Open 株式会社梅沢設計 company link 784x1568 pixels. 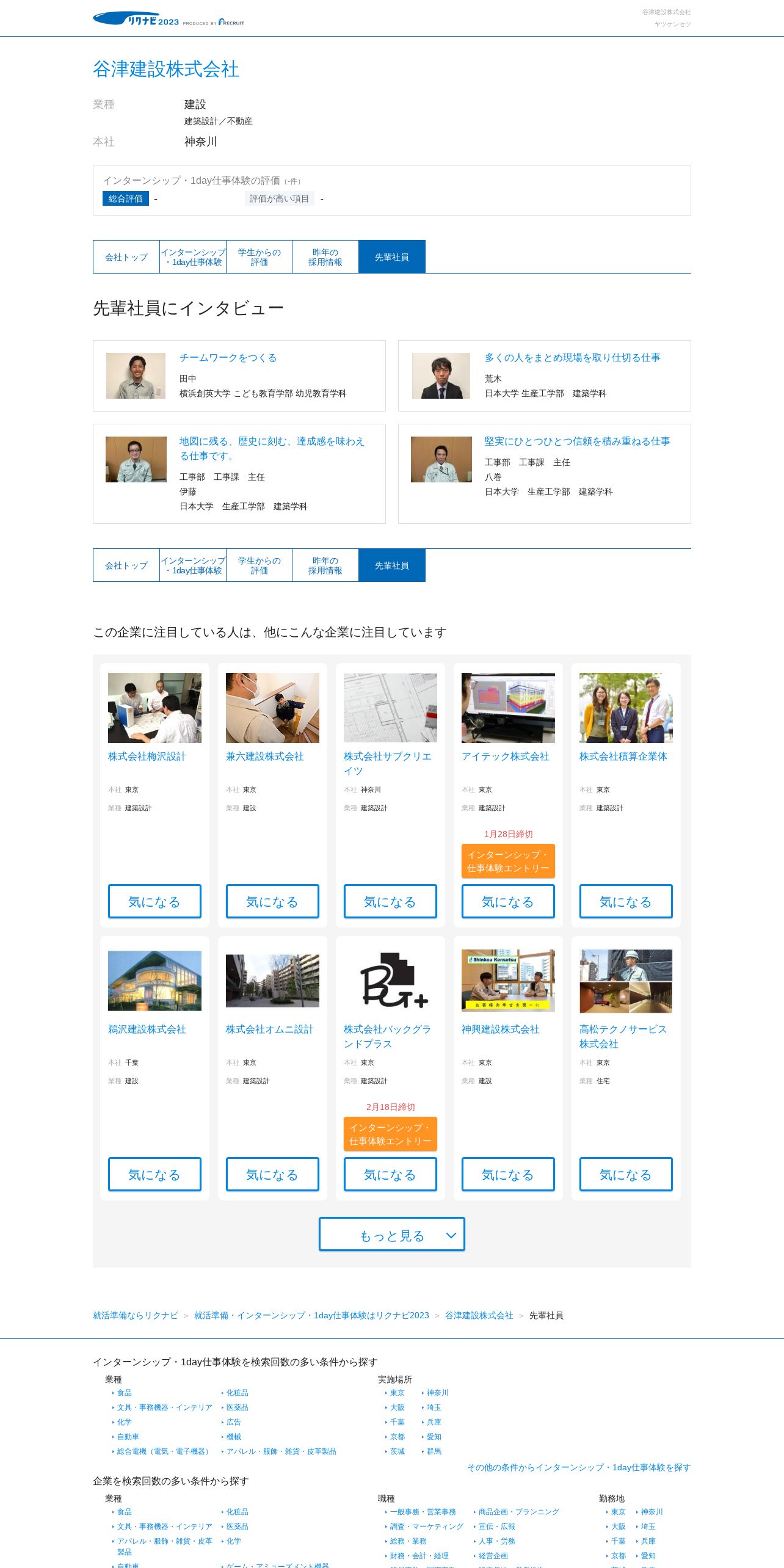(147, 757)
